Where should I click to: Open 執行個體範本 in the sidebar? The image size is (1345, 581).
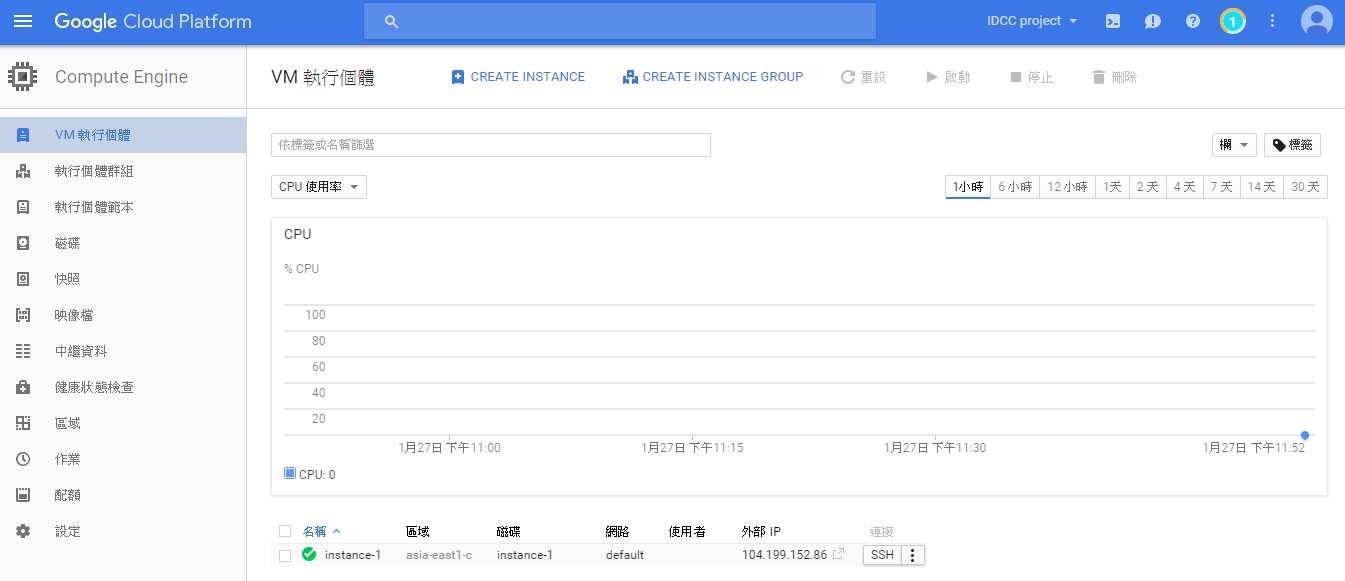pos(123,207)
